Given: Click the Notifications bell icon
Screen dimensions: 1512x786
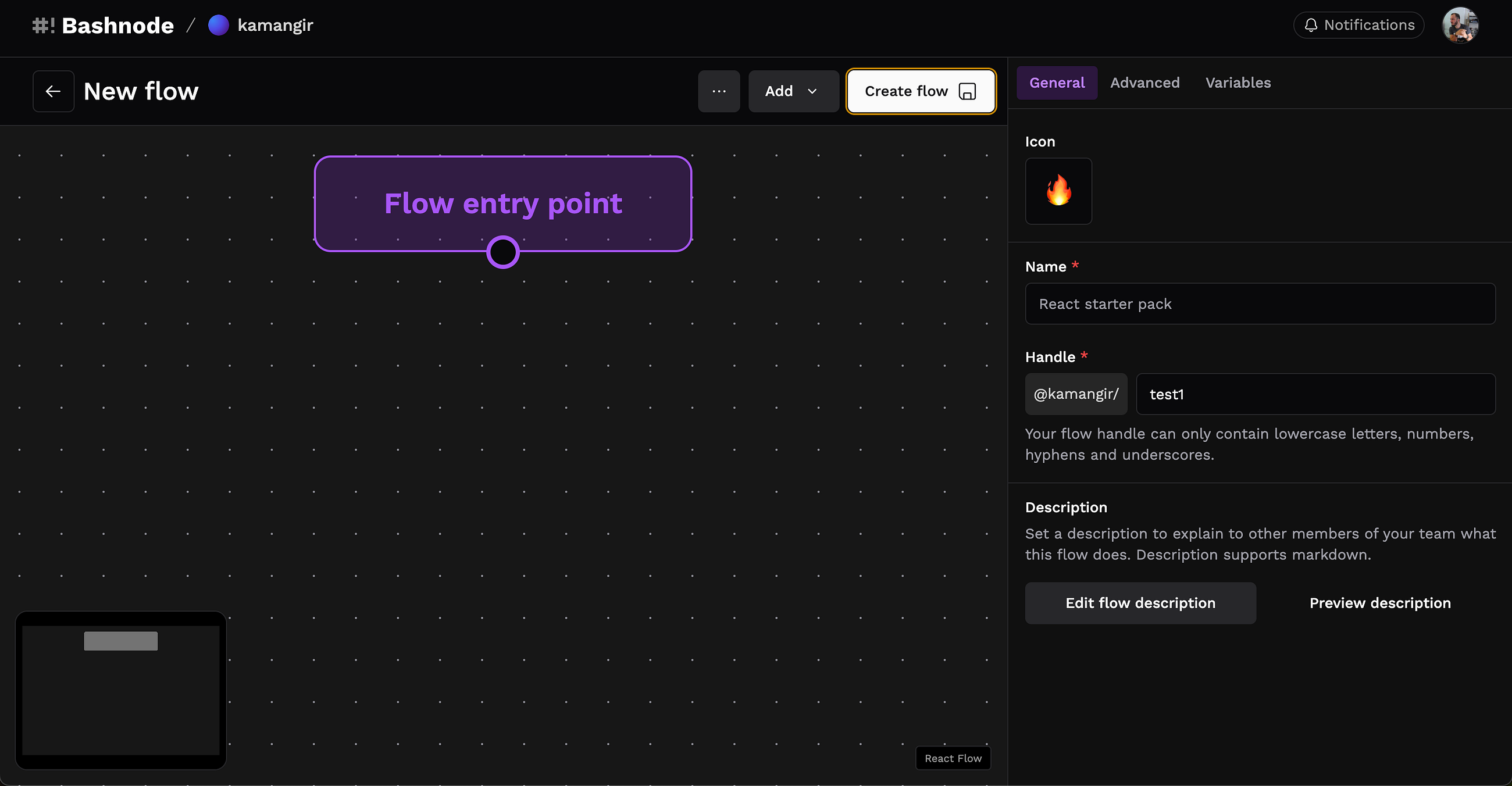Looking at the screenshot, I should click(1310, 25).
